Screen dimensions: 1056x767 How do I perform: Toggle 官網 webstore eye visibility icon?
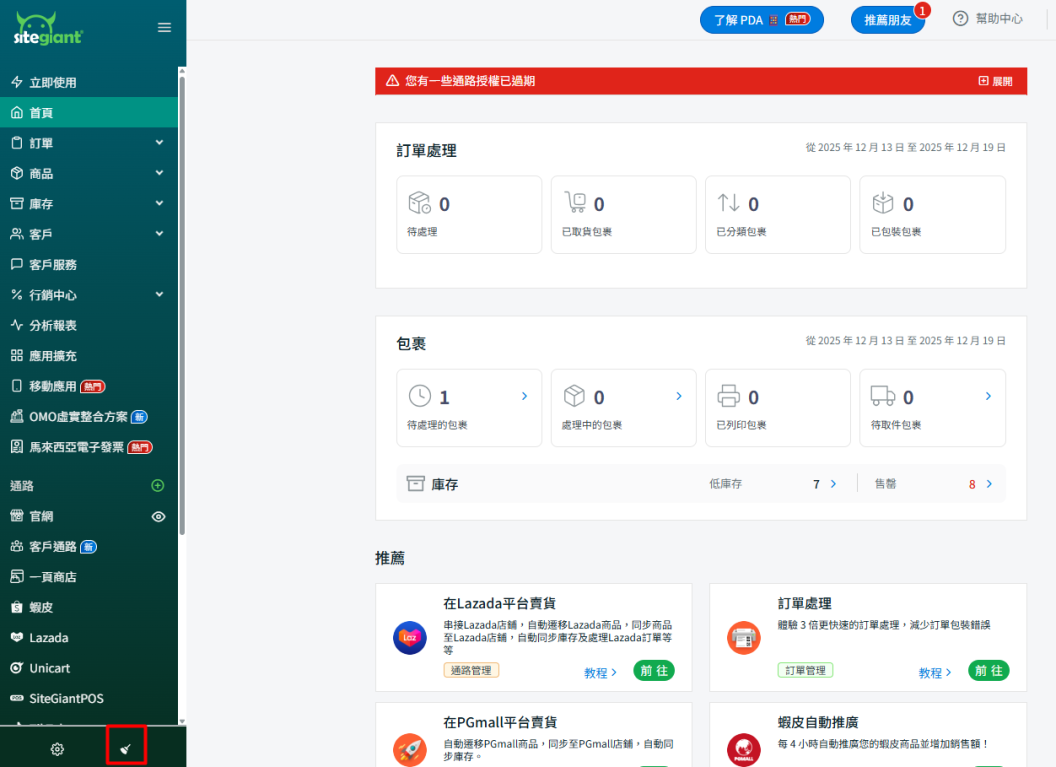tap(158, 517)
